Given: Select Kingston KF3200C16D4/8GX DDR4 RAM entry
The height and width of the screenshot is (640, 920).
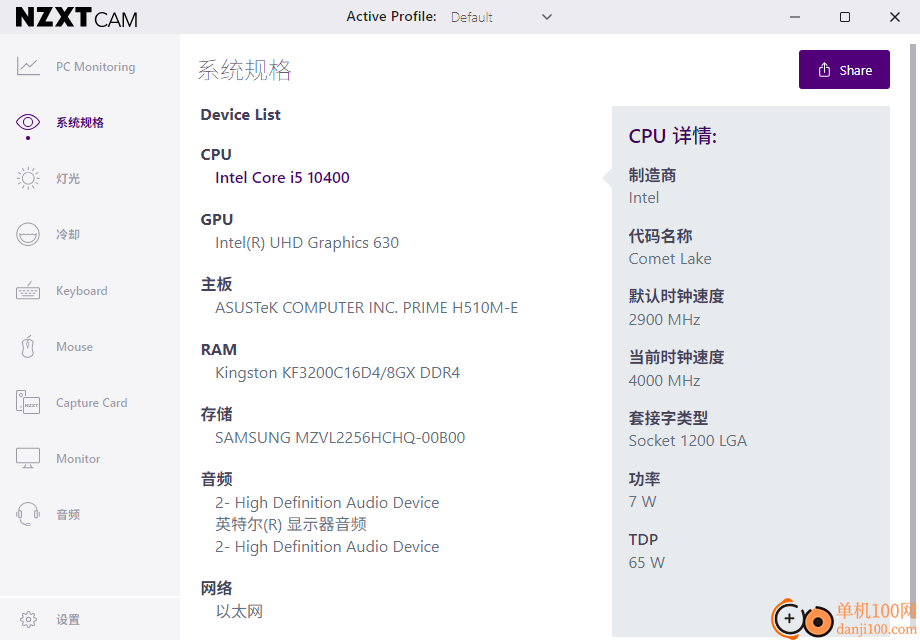Looking at the screenshot, I should pyautogui.click(x=337, y=373).
